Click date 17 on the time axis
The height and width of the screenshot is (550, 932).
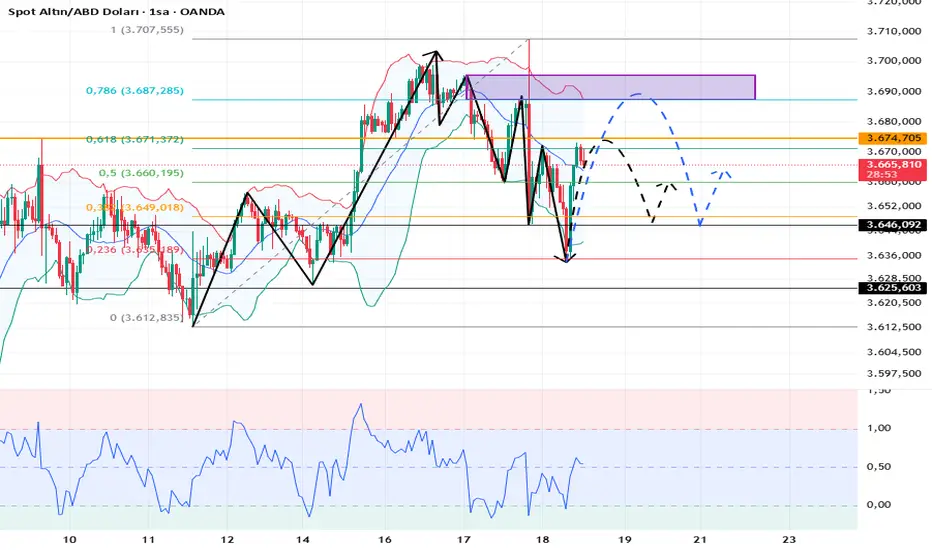coord(464,539)
